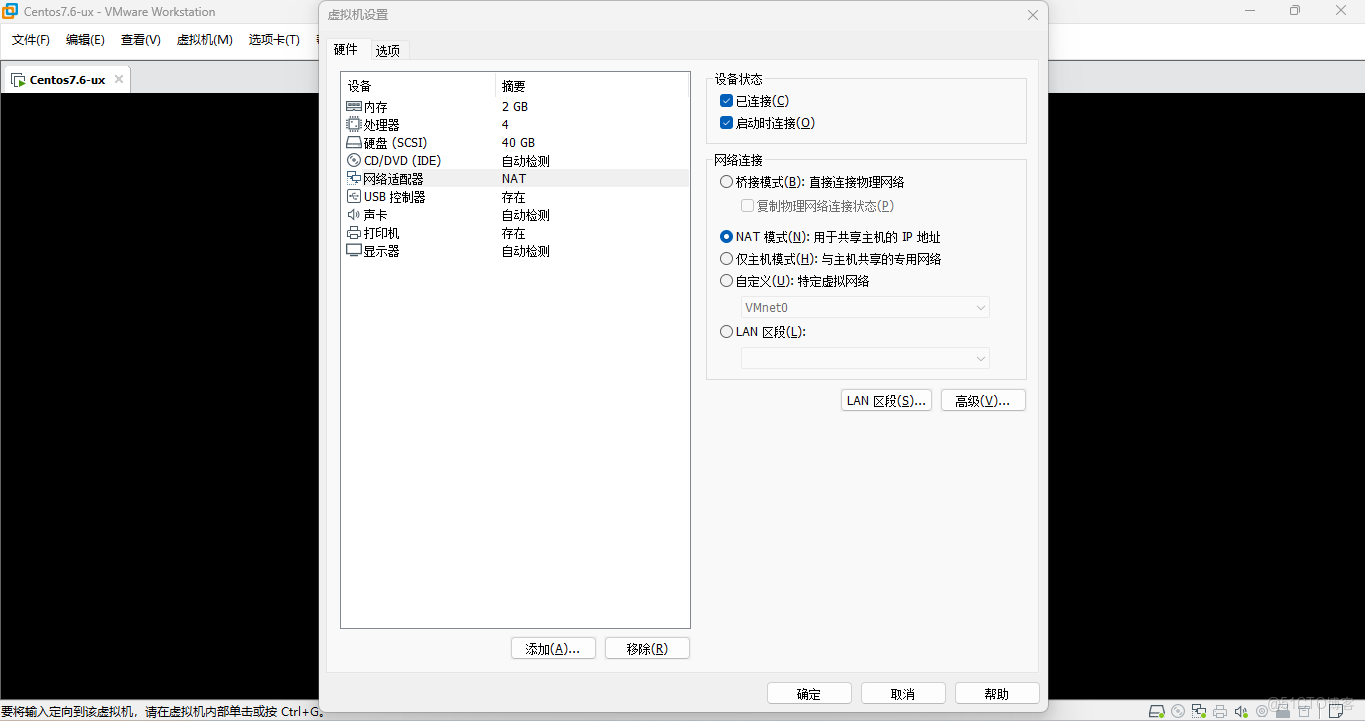Click the USB controller device icon

354,197
